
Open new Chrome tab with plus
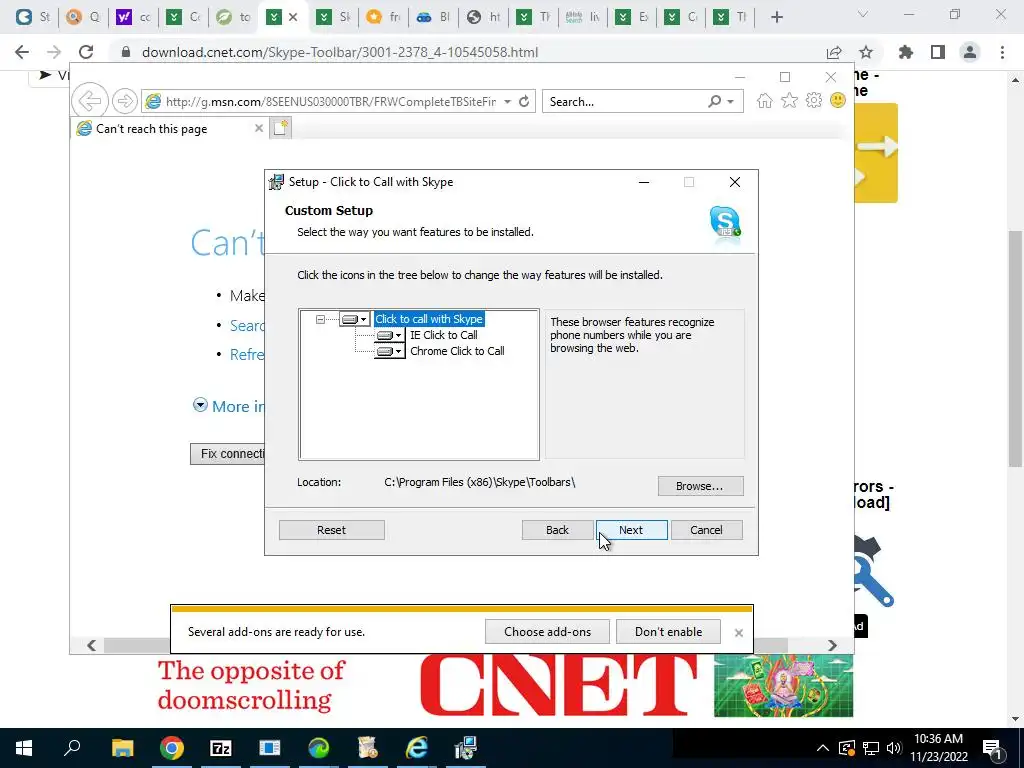(x=776, y=17)
